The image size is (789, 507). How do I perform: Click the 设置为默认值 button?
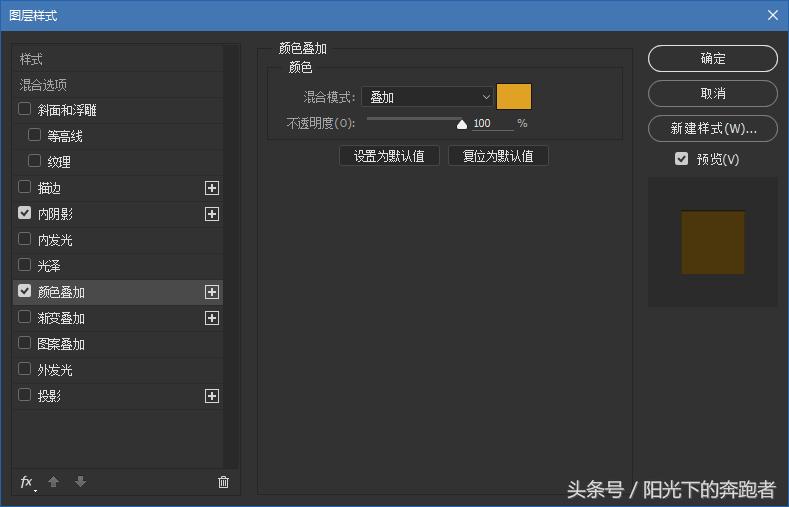(389, 156)
